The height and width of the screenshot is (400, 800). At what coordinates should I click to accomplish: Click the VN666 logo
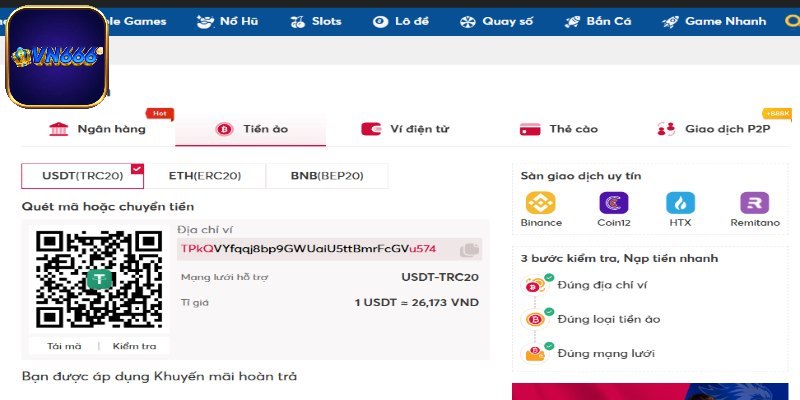(x=57, y=57)
